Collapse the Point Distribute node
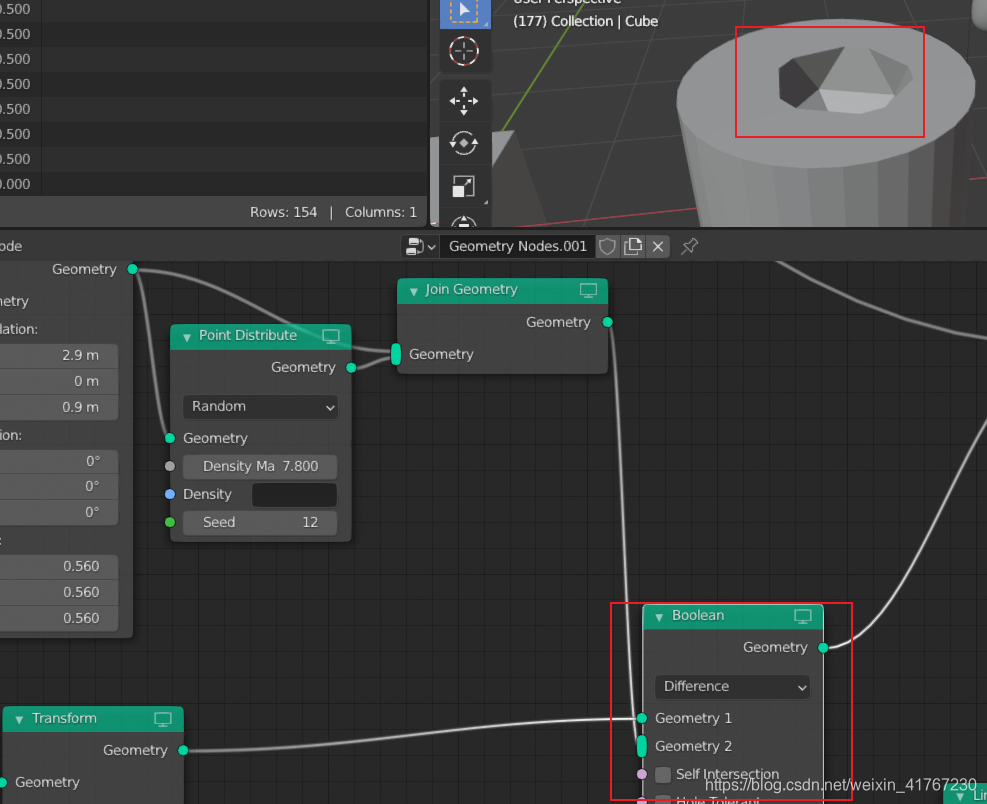987x804 pixels. (187, 337)
